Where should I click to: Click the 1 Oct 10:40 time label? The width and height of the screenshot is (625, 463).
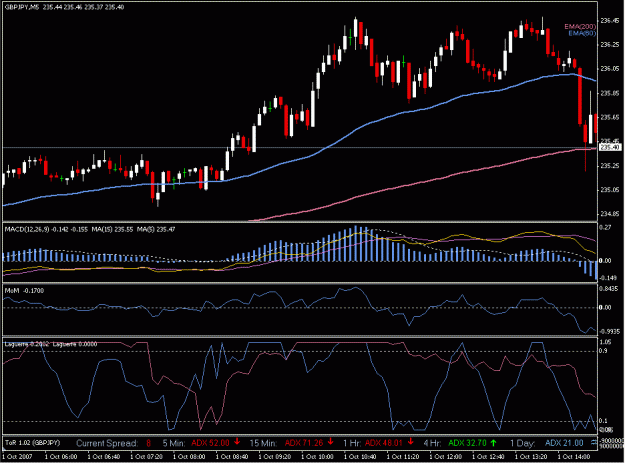360,457
